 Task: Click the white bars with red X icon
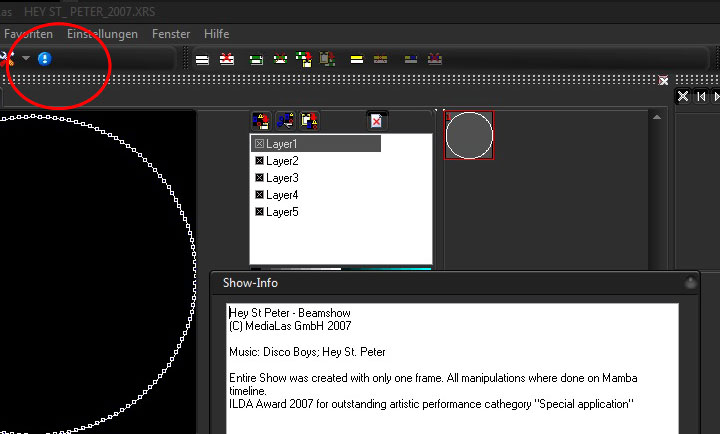pos(227,59)
